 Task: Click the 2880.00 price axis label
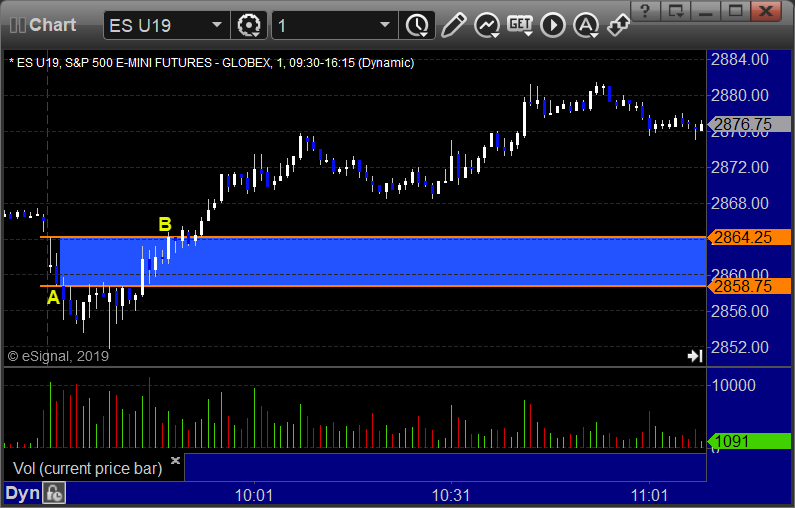pyautogui.click(x=740, y=95)
